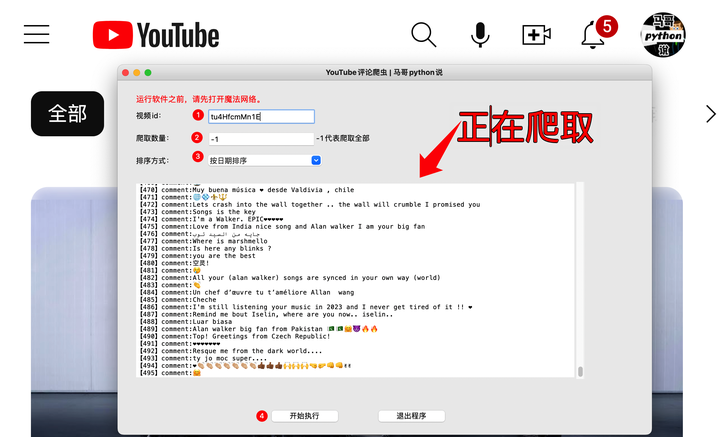The width and height of the screenshot is (720, 437).
Task: Click the YouTube logo
Action: pyautogui.click(x=156, y=35)
